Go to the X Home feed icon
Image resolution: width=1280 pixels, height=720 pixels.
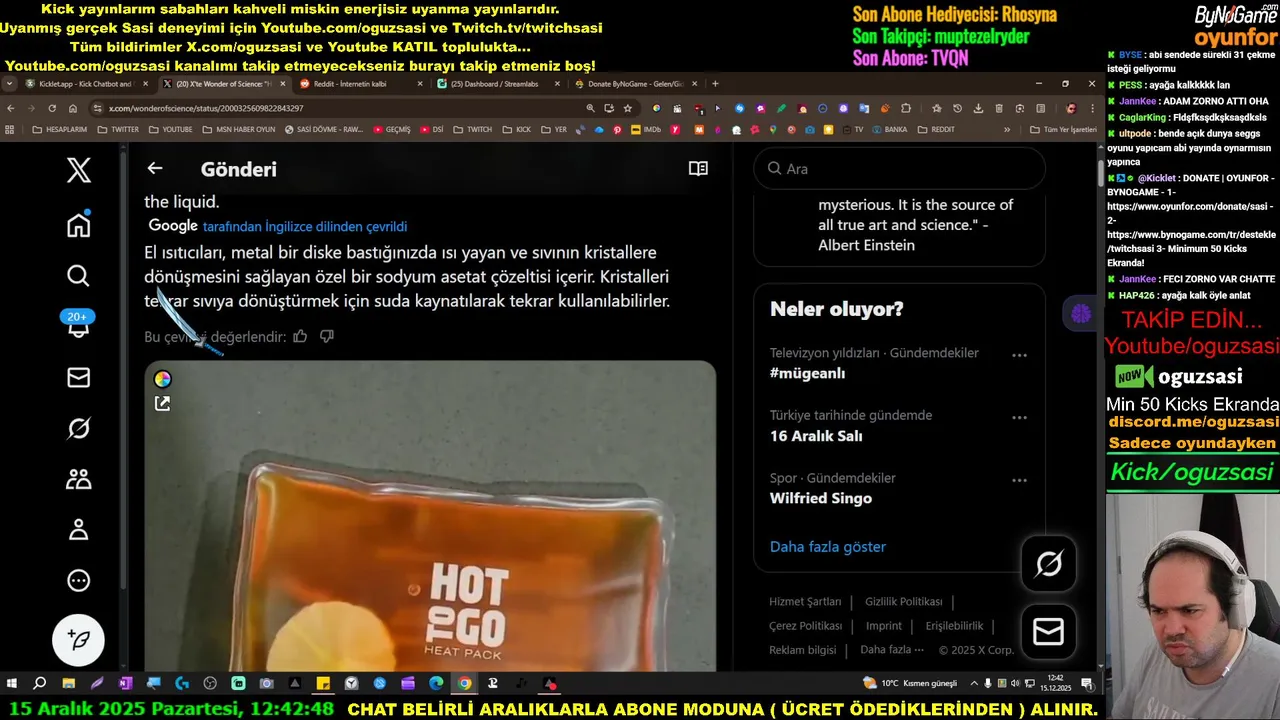tap(78, 224)
